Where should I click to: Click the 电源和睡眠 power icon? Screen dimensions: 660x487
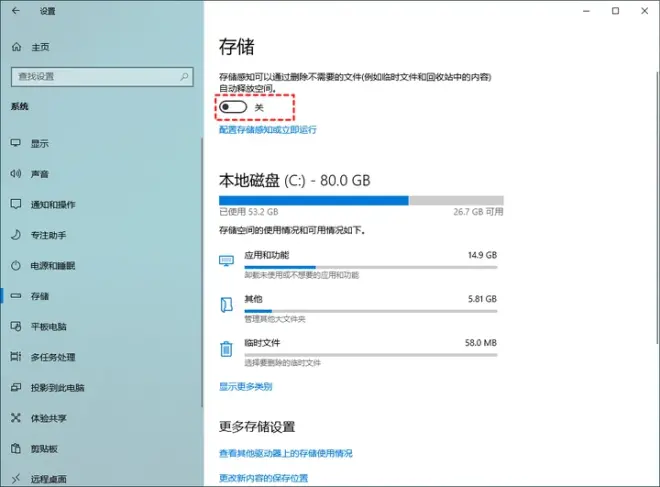(16, 266)
